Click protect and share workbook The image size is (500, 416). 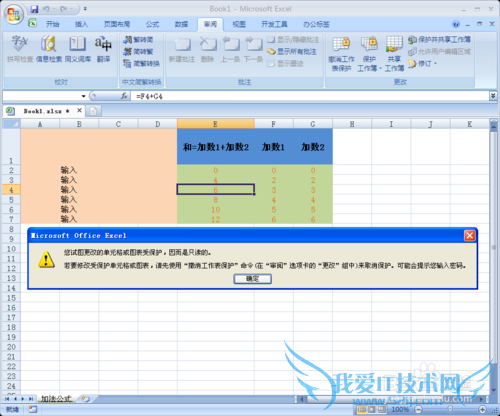point(439,40)
